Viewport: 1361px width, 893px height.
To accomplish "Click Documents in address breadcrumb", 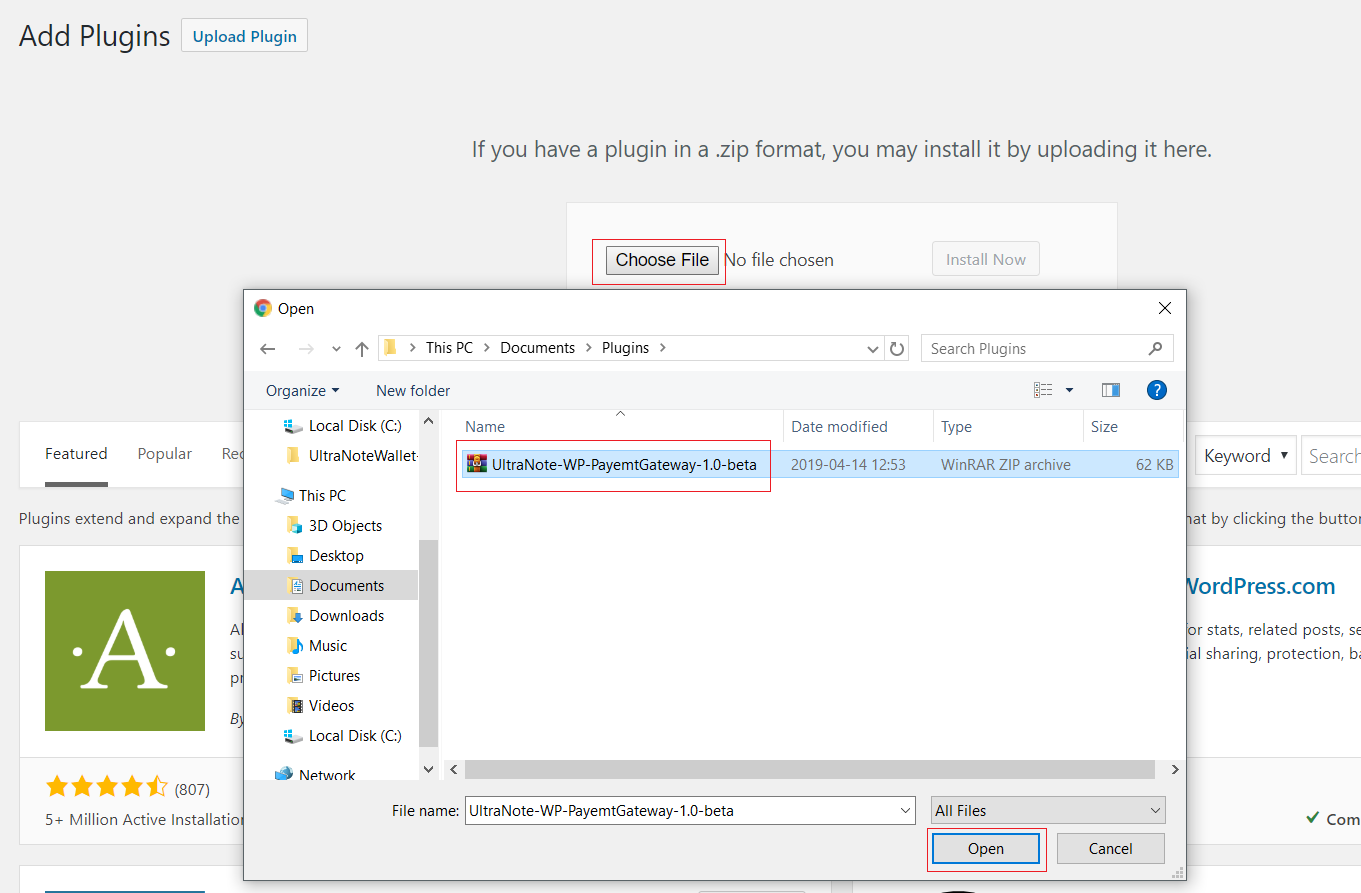I will (537, 348).
